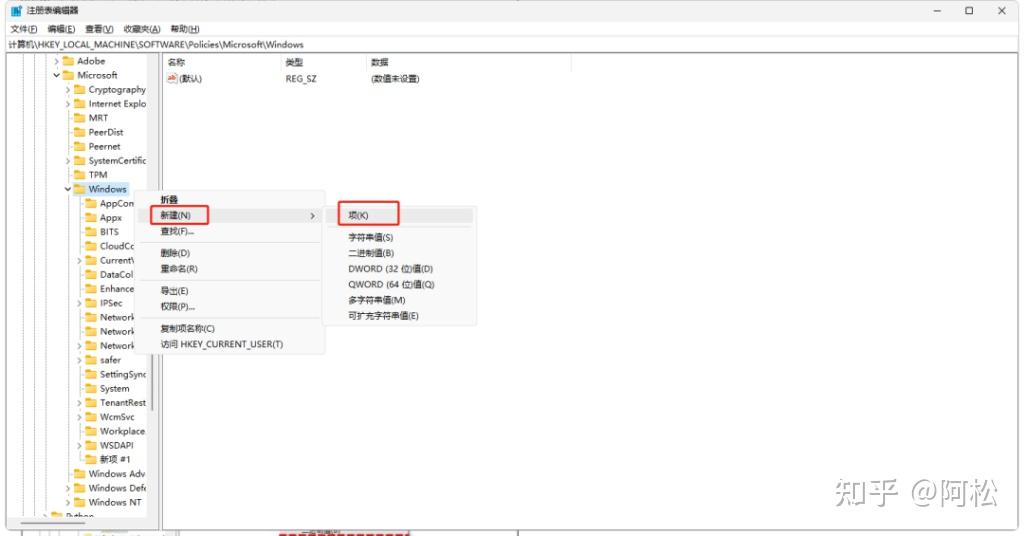Collapse the Microsoft key in tree
This screenshot has width=1024, height=536.
[57, 75]
